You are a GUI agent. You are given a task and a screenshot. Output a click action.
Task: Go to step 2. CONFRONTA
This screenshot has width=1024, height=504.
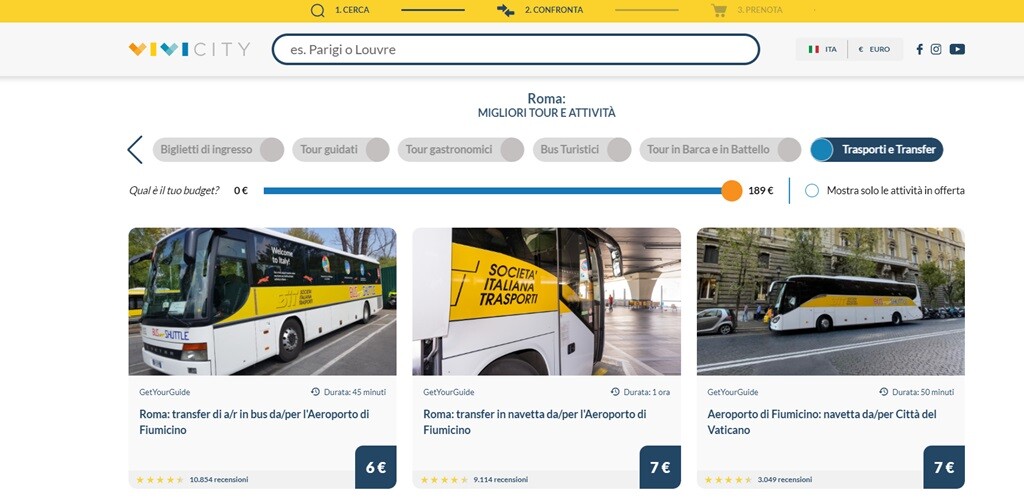click(x=554, y=10)
